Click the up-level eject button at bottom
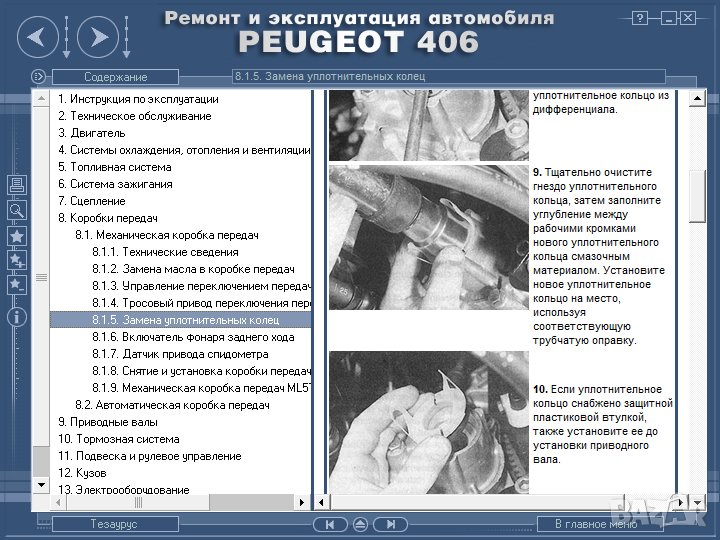 point(360,524)
